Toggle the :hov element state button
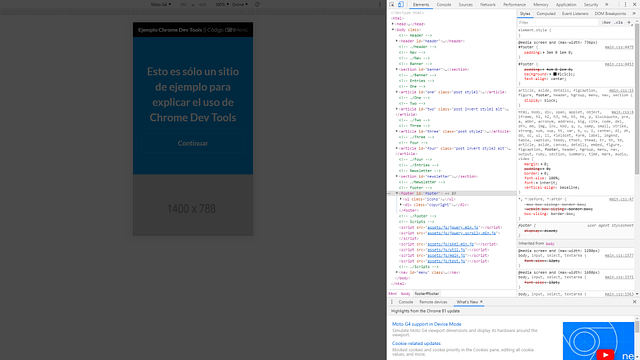This screenshot has width=640, height=360. tap(607, 22)
